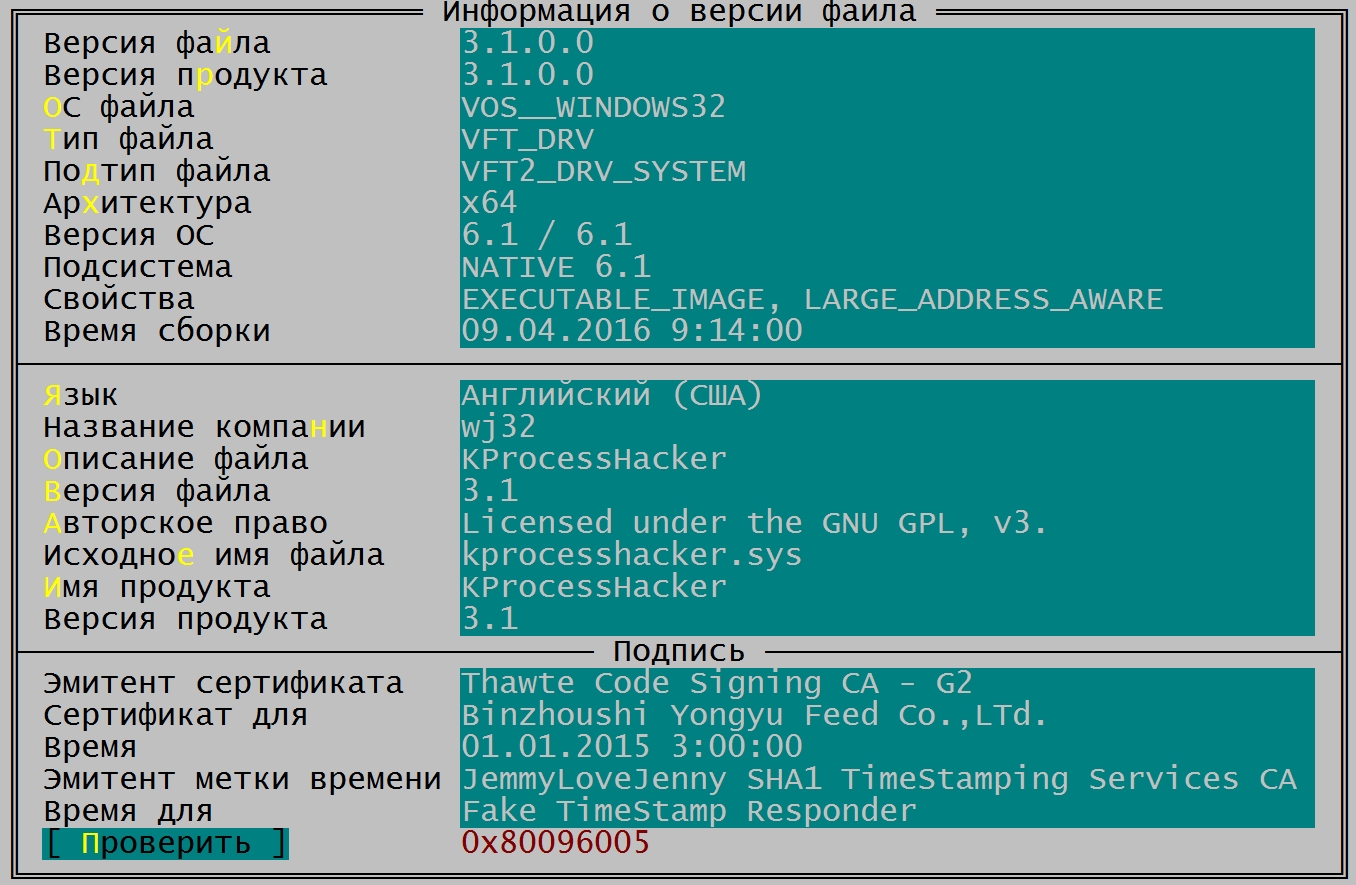The width and height of the screenshot is (1356, 885).
Task: Click the build time 09.04.2016 field
Action: (x=887, y=331)
